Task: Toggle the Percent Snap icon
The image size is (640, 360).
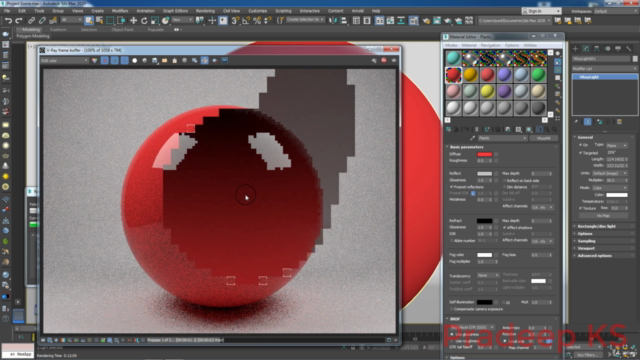Action: (x=257, y=20)
